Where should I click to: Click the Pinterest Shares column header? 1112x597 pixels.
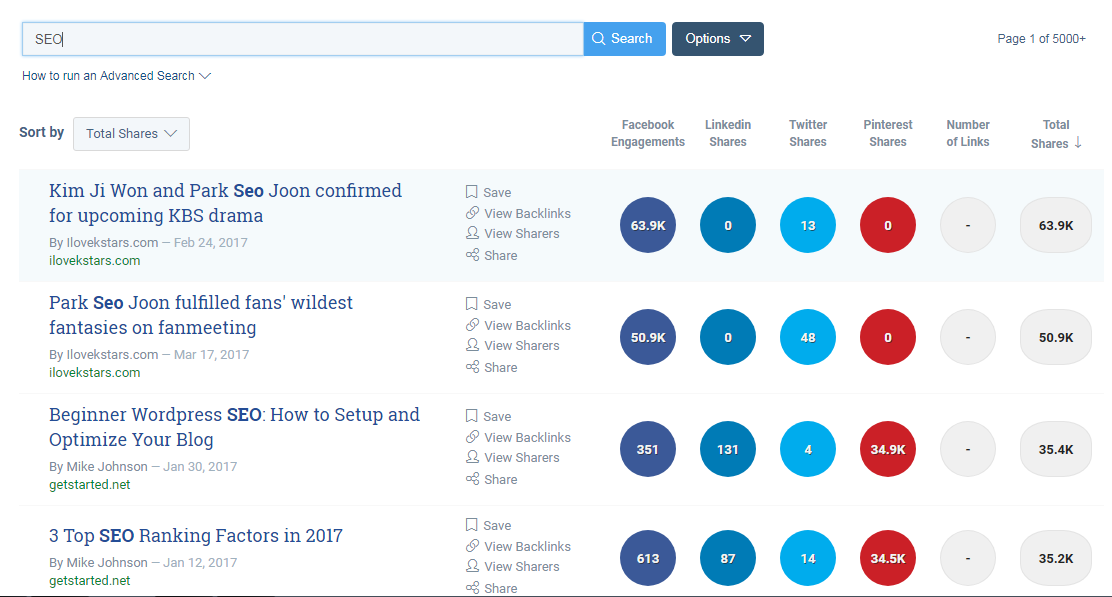[887, 132]
